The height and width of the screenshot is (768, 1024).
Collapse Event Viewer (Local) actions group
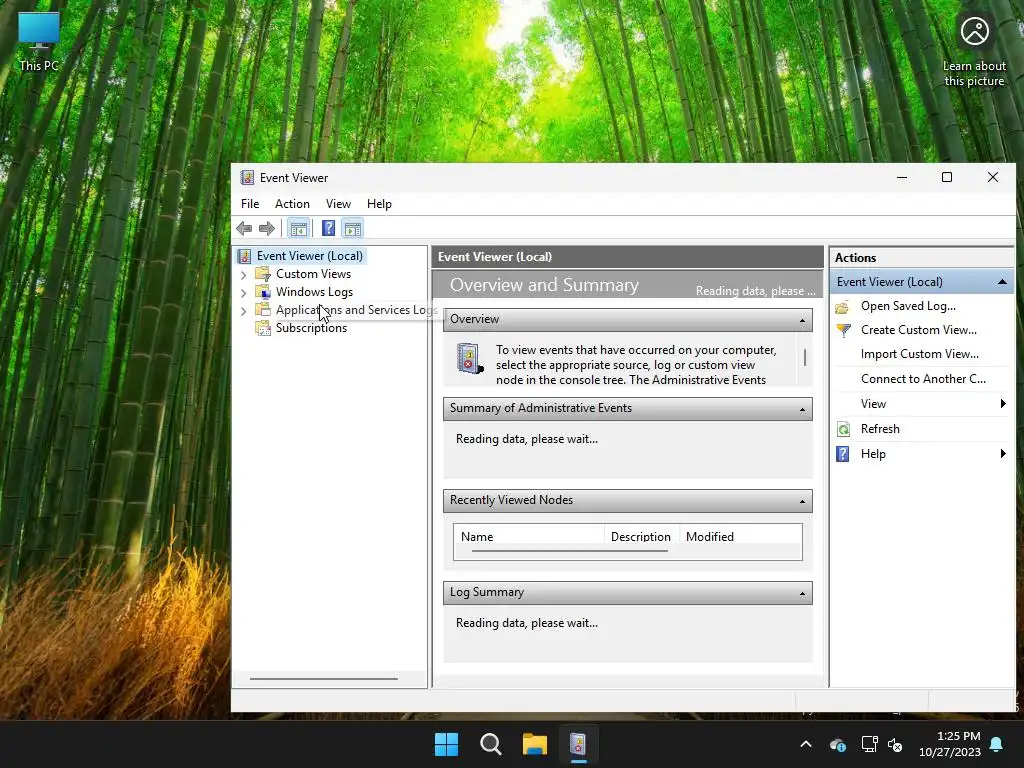[x=1002, y=282]
